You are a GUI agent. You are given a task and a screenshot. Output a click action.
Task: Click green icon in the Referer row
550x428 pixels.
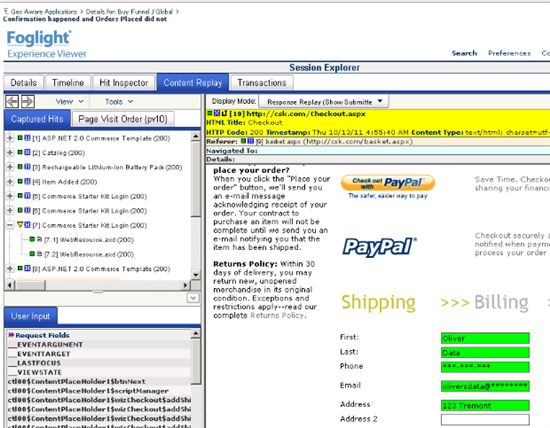pyautogui.click(x=243, y=141)
